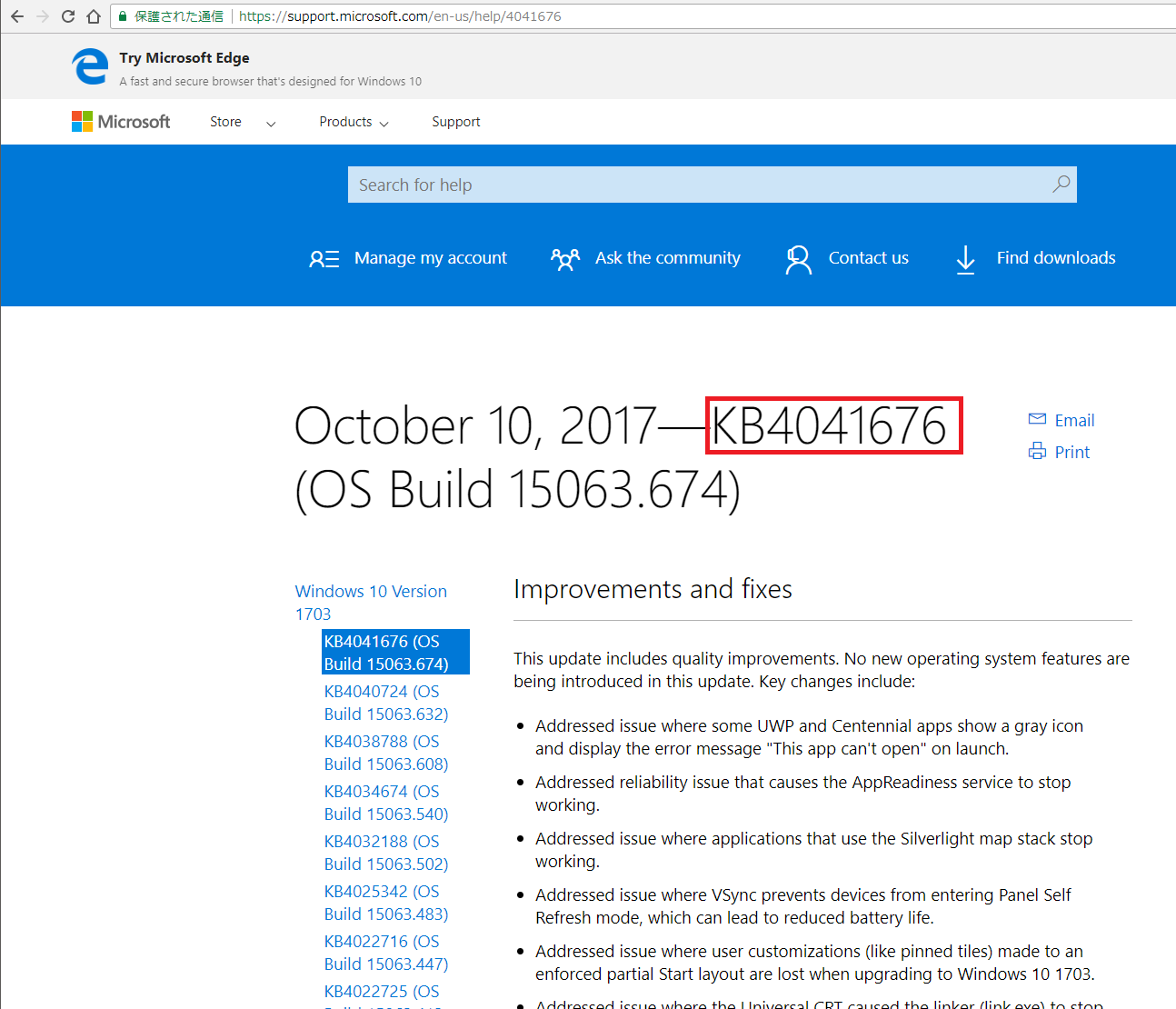Open the Support menu item
The image size is (1176, 1009).
456,122
